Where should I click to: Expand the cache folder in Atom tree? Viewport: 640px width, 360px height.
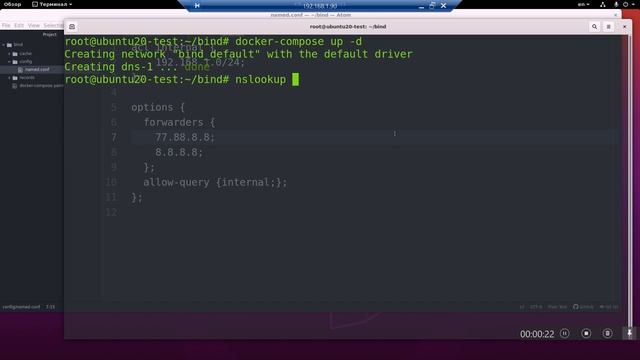point(9,53)
